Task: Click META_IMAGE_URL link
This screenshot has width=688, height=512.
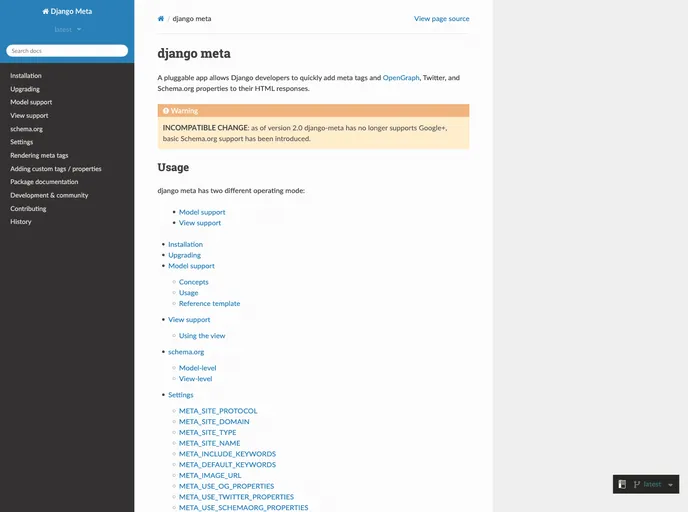Action: point(210,476)
